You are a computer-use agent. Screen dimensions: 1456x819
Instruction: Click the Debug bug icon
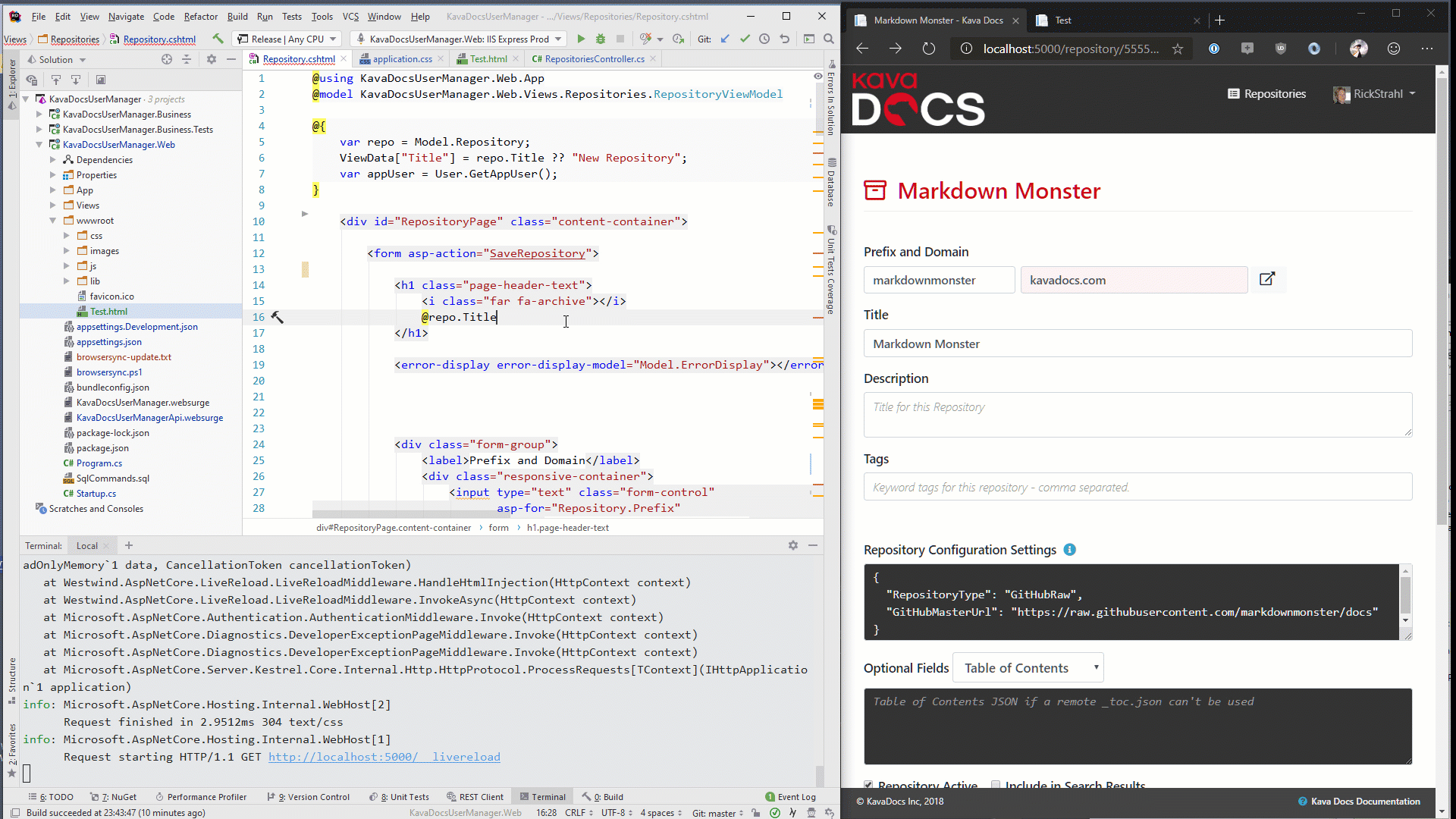pos(601,39)
